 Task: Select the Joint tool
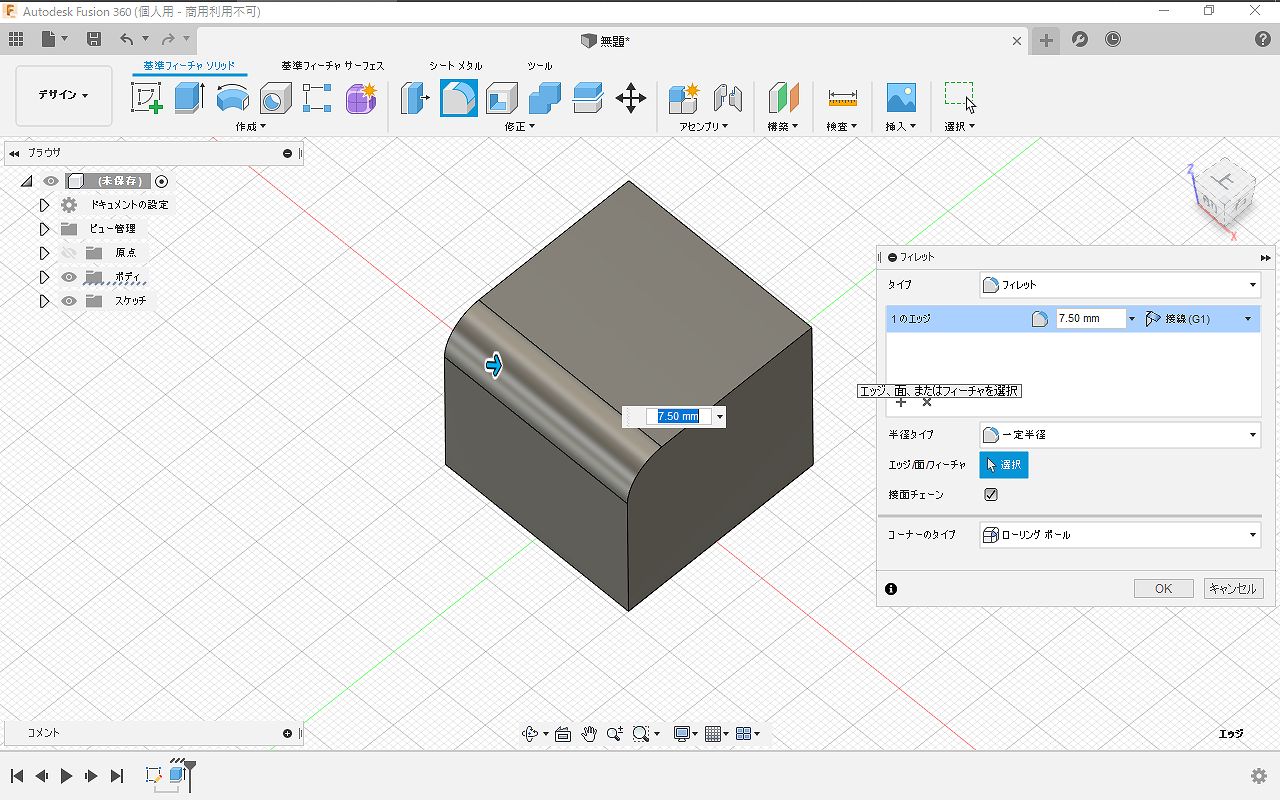(728, 98)
